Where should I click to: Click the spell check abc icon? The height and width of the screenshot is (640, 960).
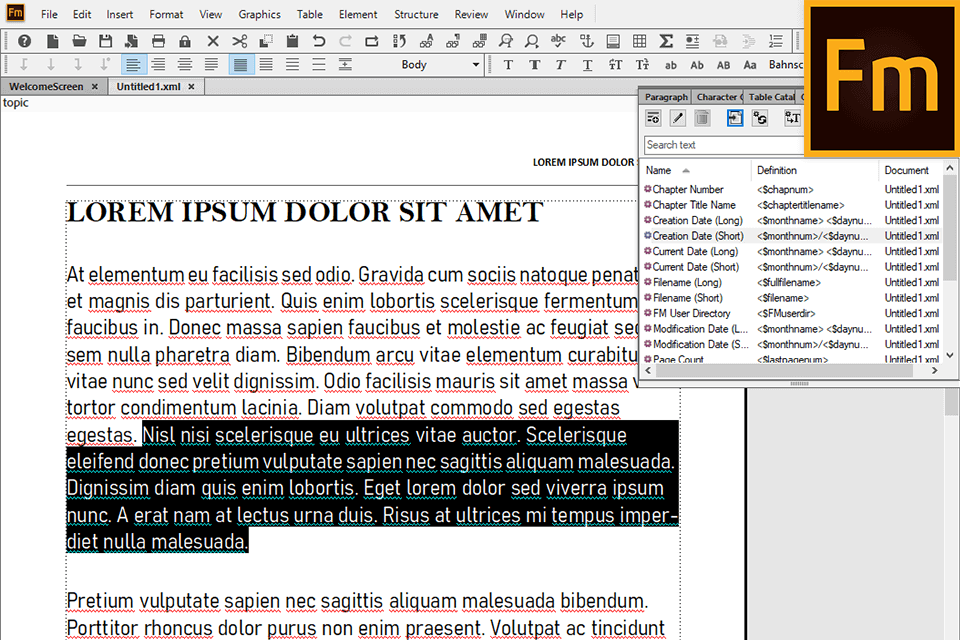pyautogui.click(x=559, y=41)
